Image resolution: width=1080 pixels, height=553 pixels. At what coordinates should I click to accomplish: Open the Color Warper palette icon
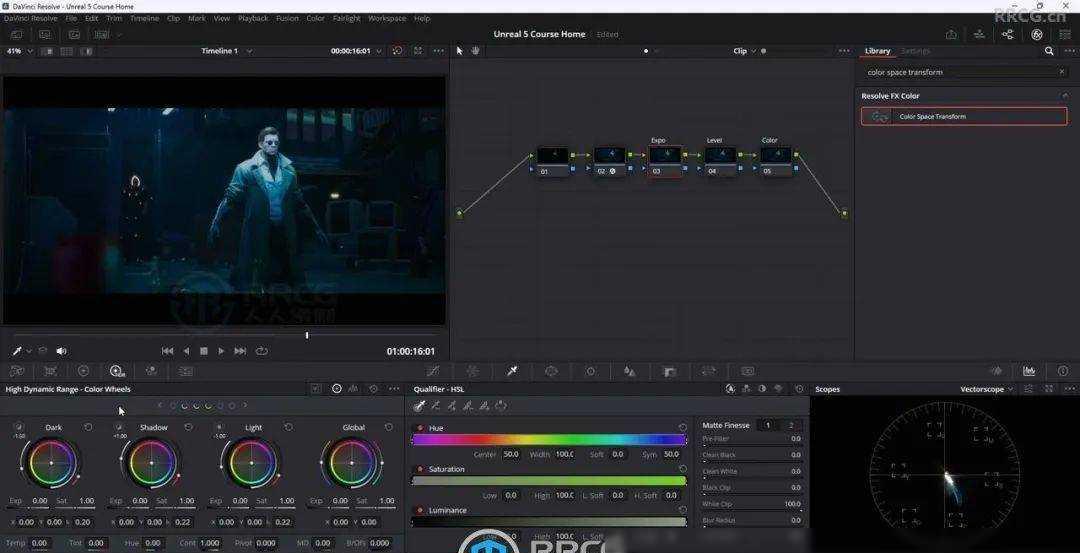pos(472,371)
